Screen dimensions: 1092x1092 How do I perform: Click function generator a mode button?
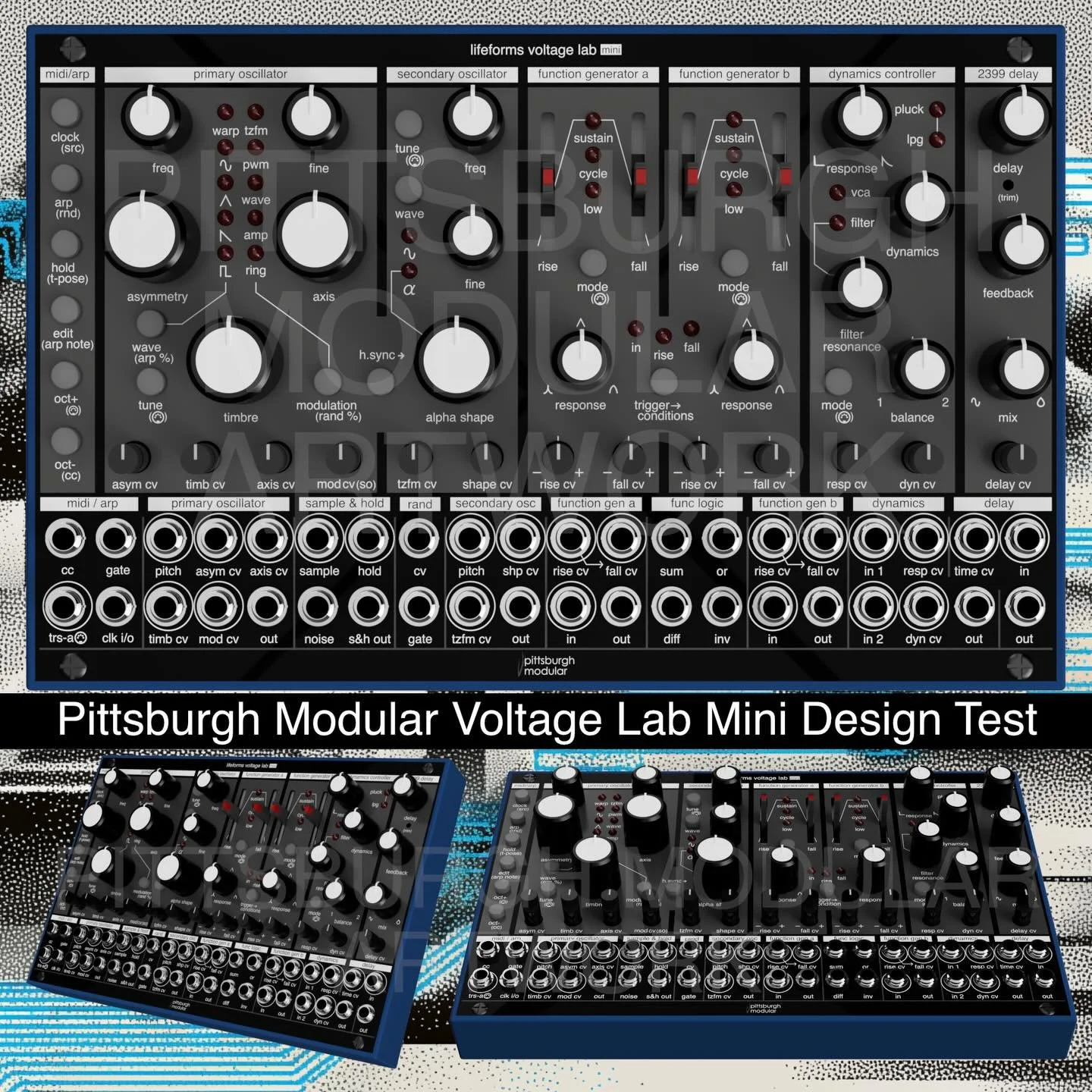coord(592,262)
